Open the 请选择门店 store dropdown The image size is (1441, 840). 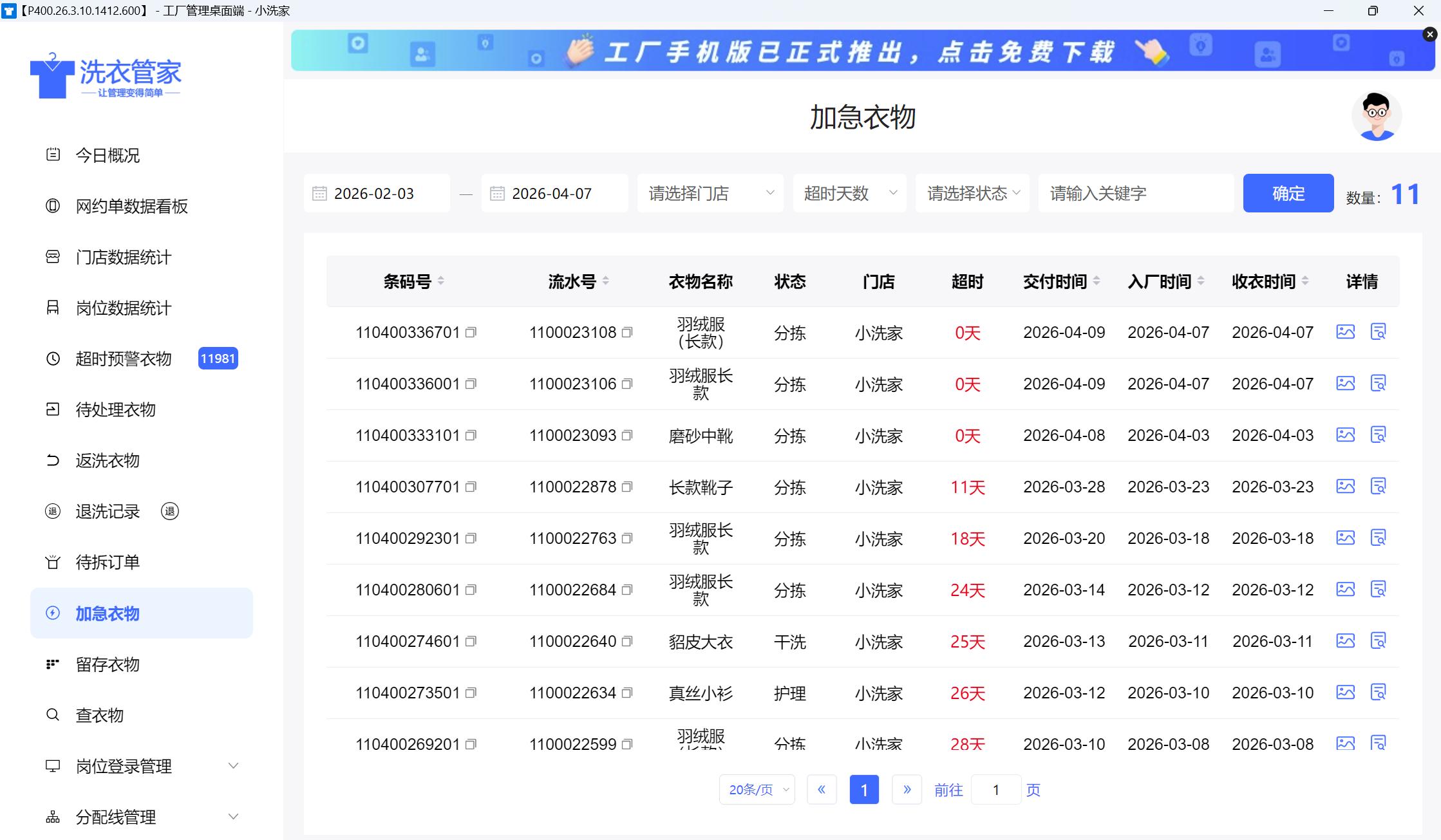[x=708, y=193]
